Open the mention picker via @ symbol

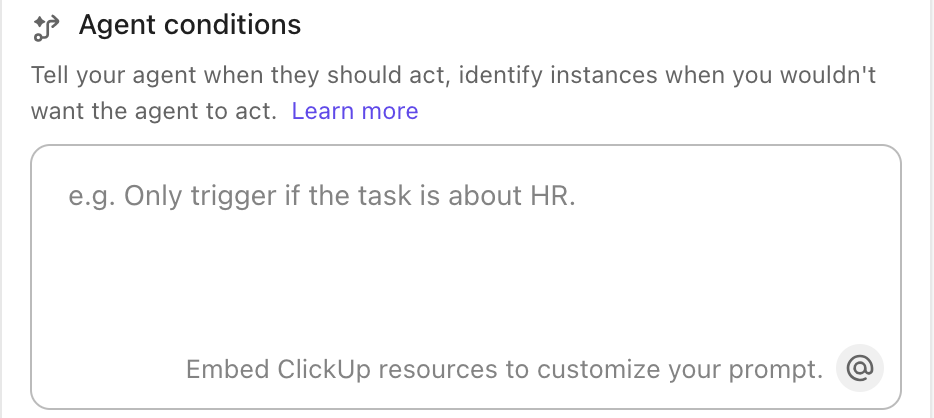pos(860,369)
